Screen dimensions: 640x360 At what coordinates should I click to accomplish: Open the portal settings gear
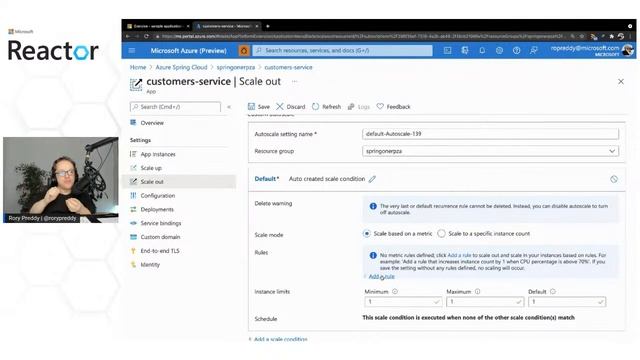pyautogui.click(x=499, y=51)
